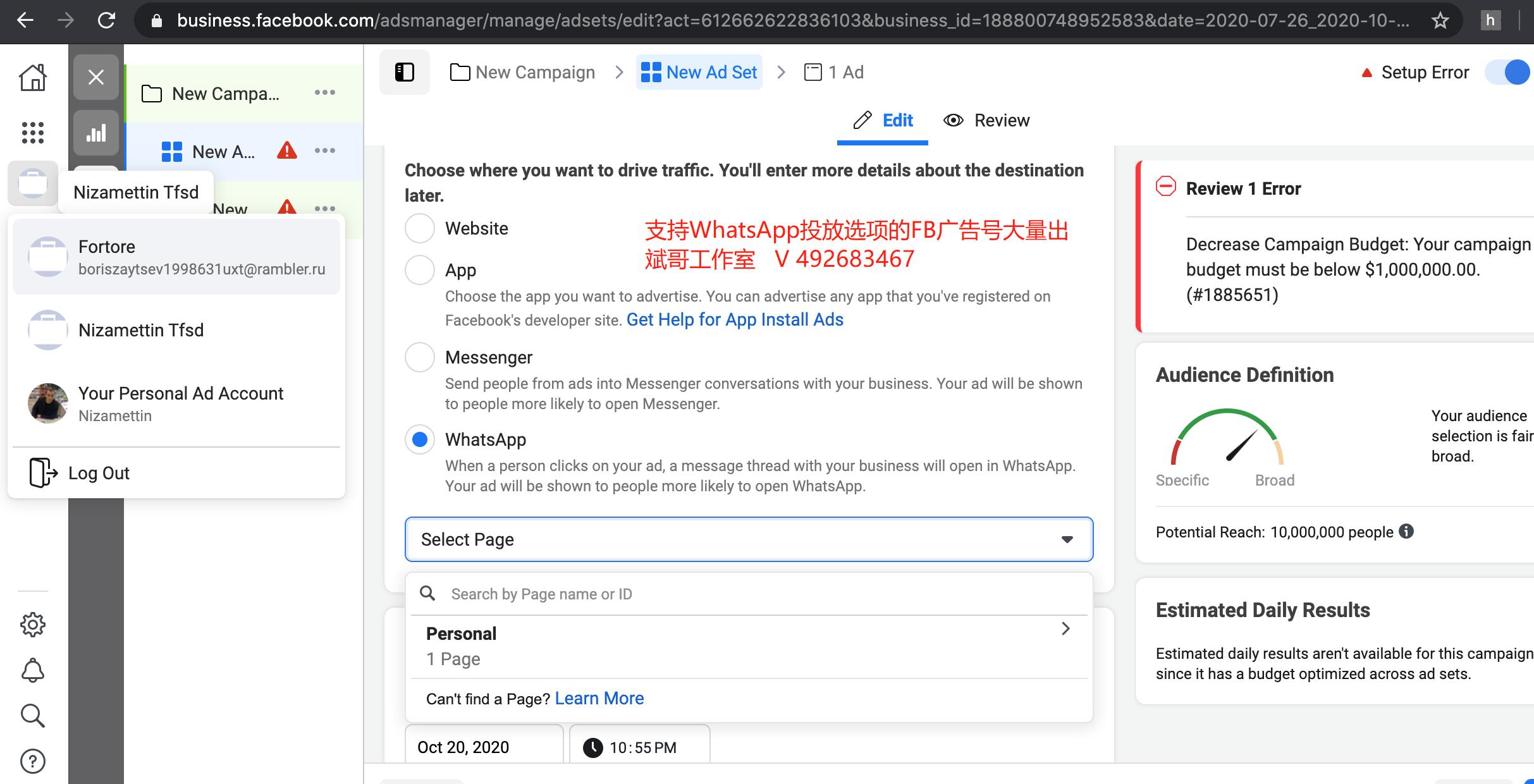The width and height of the screenshot is (1534, 784).
Task: Select the App radio button
Action: coord(420,270)
